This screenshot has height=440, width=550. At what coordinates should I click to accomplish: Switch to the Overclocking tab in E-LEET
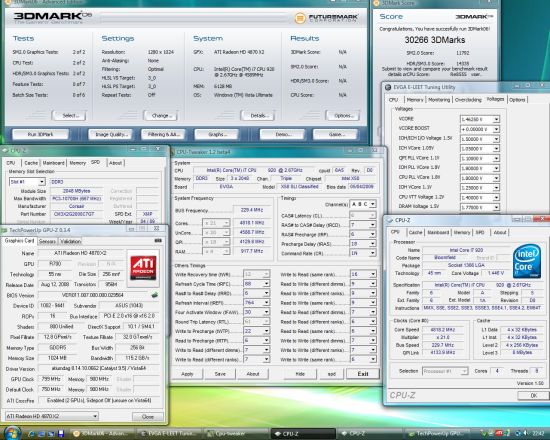click(468, 100)
